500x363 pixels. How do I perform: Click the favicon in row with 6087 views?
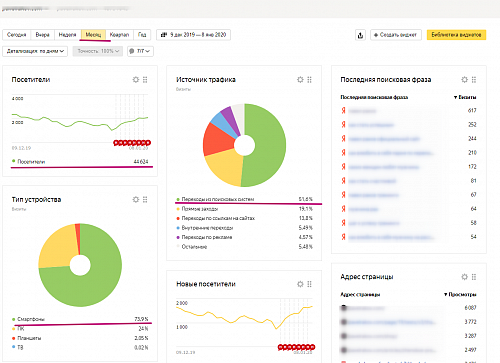pyautogui.click(x=344, y=308)
